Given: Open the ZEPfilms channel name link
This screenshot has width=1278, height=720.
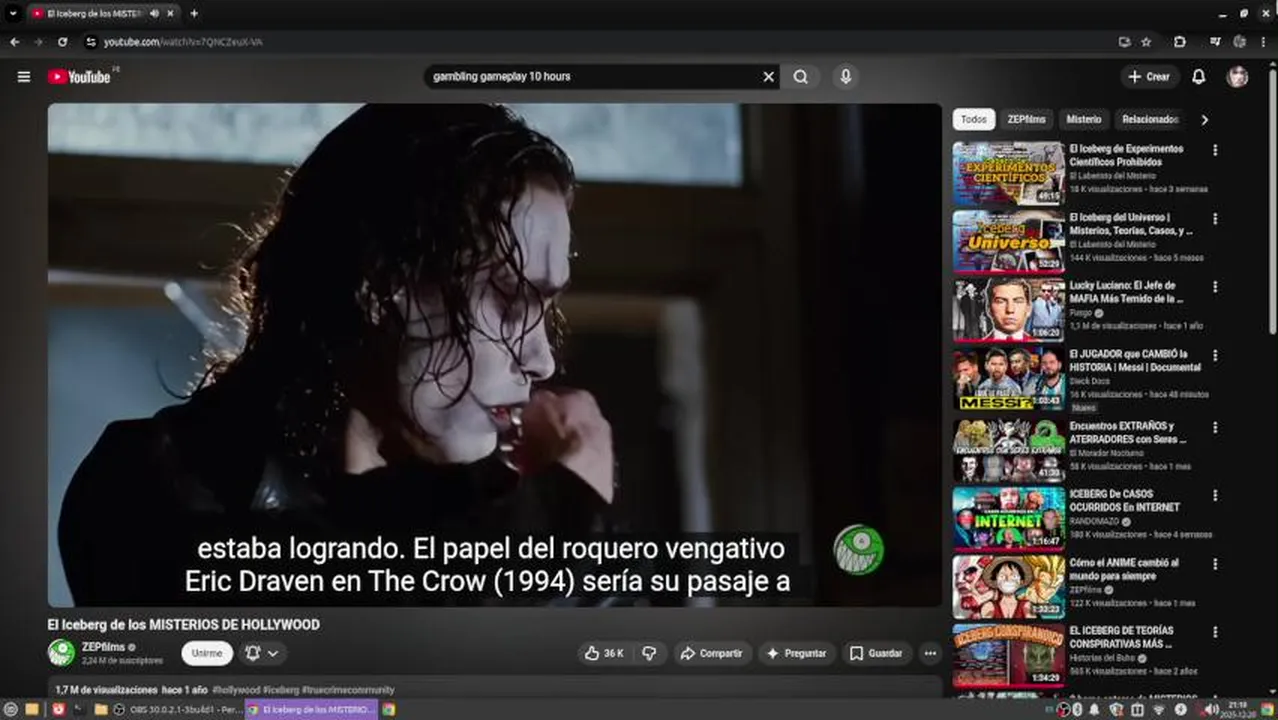Looking at the screenshot, I should pyautogui.click(x=103, y=647).
